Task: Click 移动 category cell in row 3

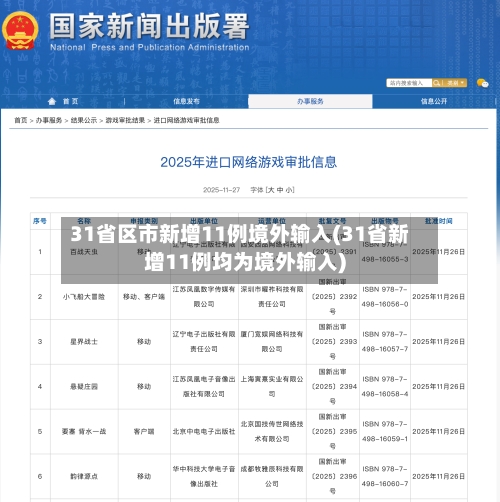Action: tap(144, 342)
